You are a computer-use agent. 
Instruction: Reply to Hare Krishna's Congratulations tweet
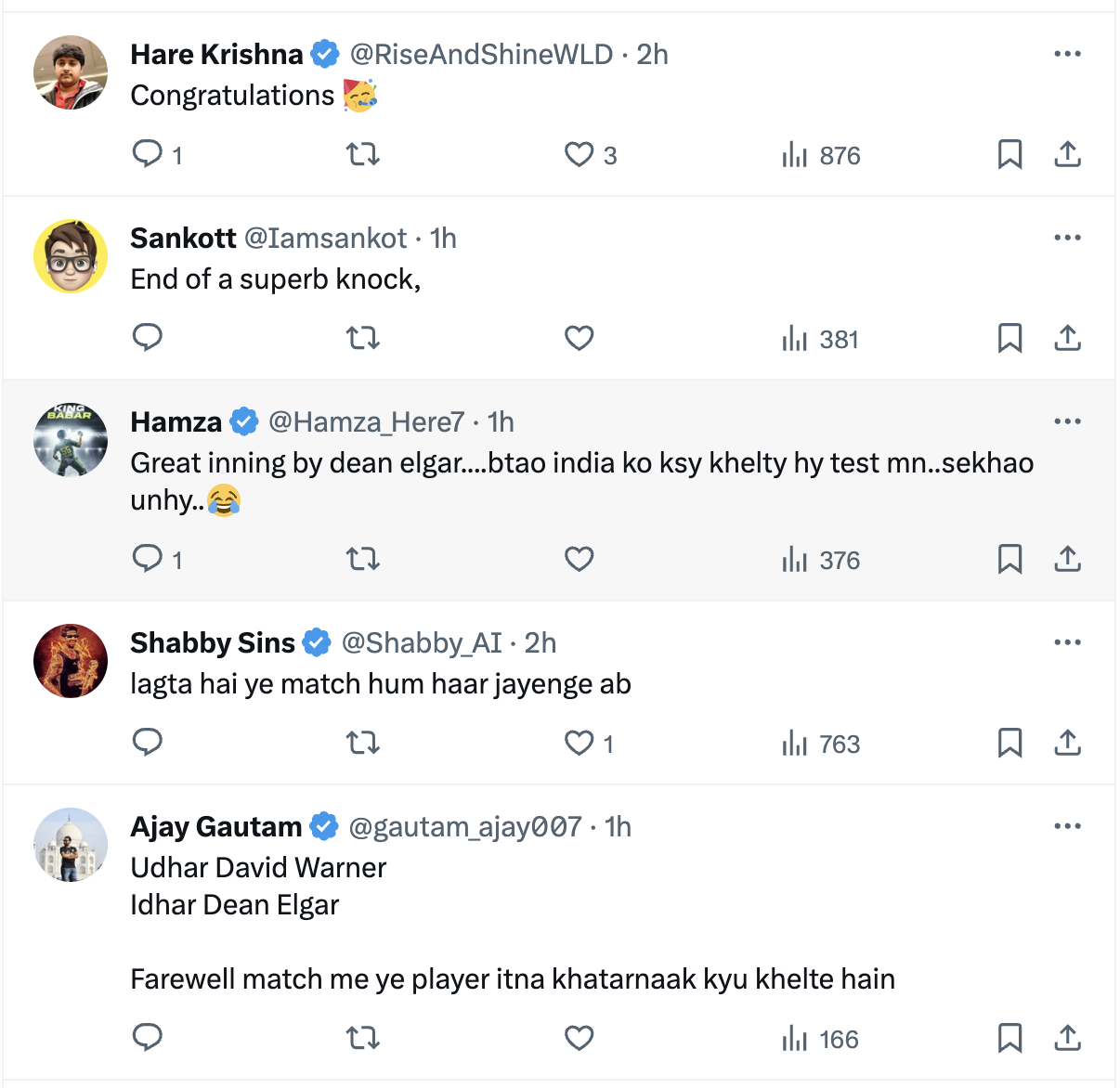click(x=148, y=154)
